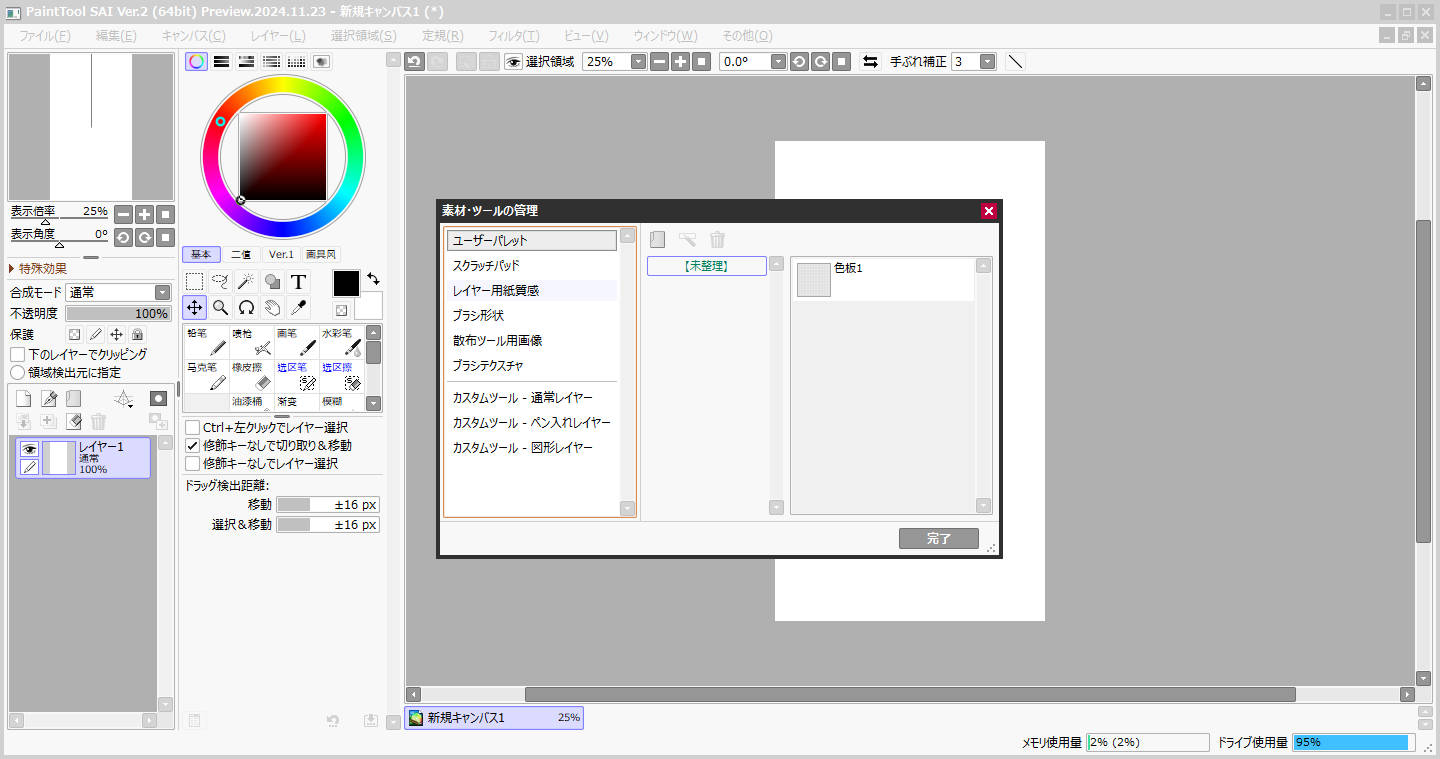This screenshot has height=759, width=1440.
Task: Click the flip canvas horizontally icon
Action: click(x=870, y=62)
